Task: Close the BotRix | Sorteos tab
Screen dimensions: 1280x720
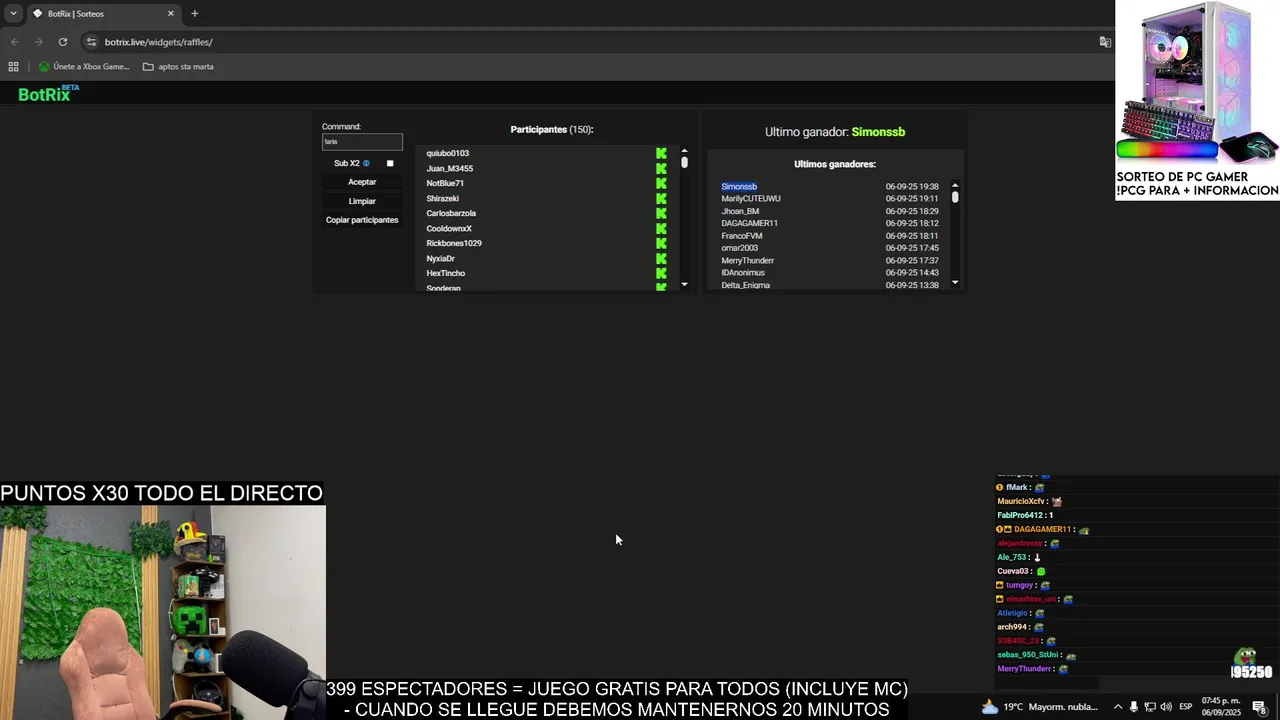Action: tap(170, 14)
